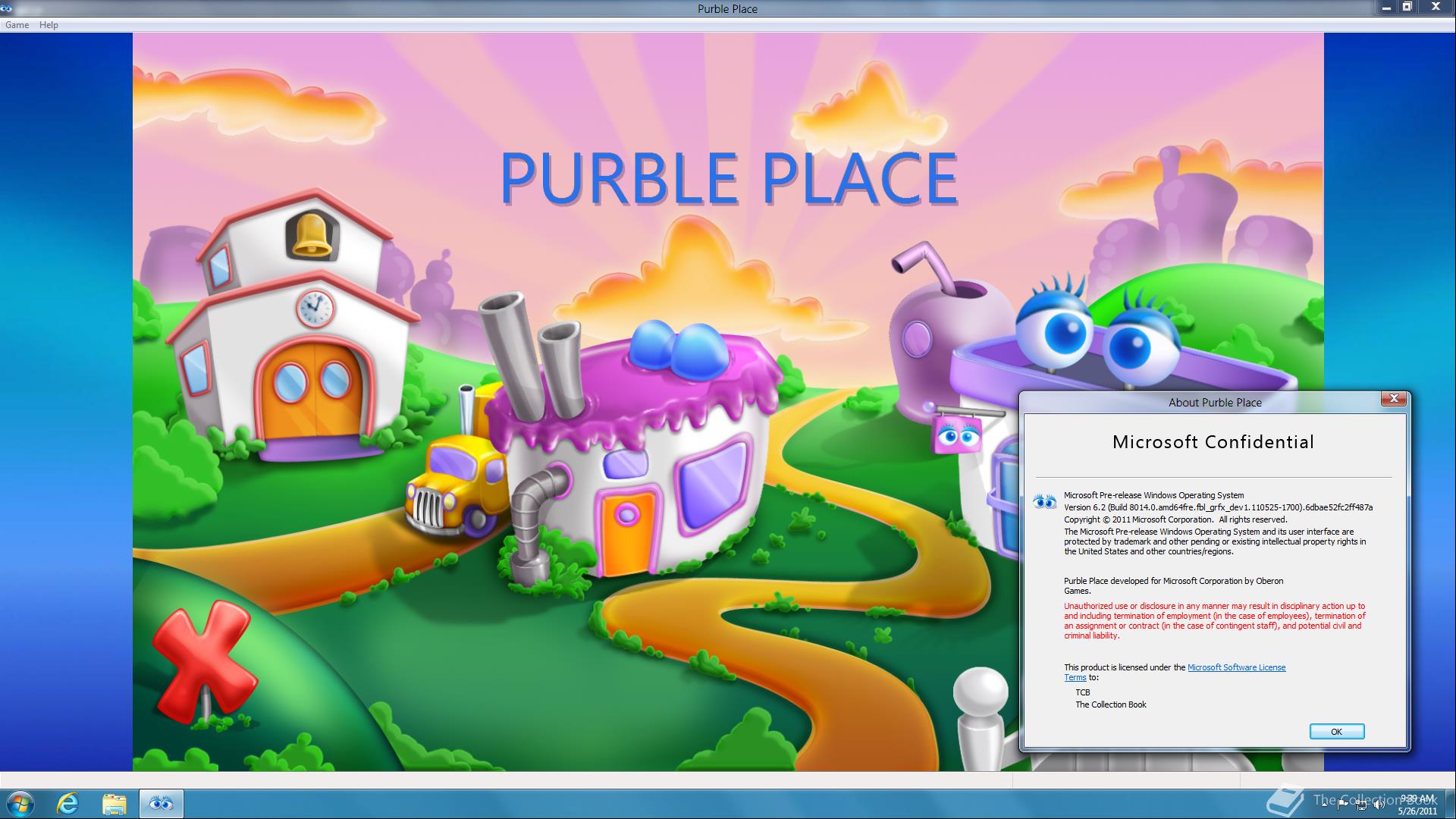Click the "TCB" licensee line

1082,692
